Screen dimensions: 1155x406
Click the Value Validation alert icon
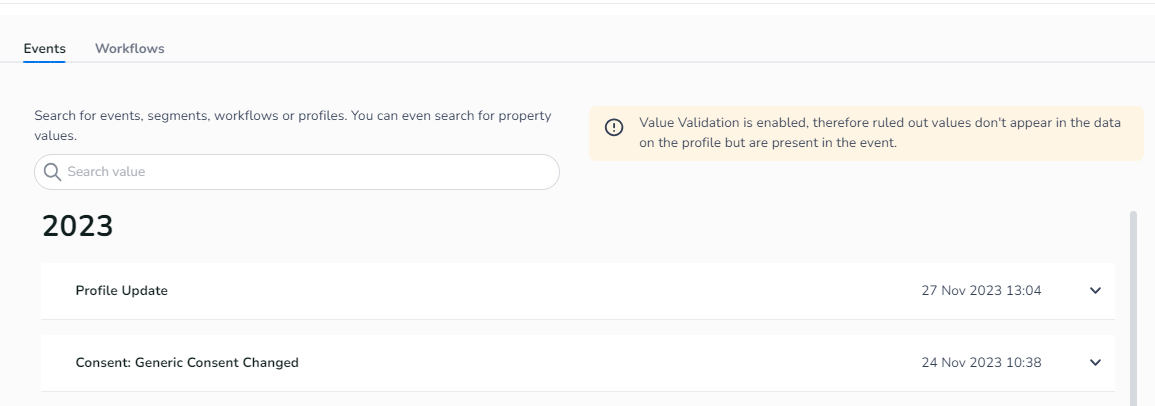click(x=615, y=127)
